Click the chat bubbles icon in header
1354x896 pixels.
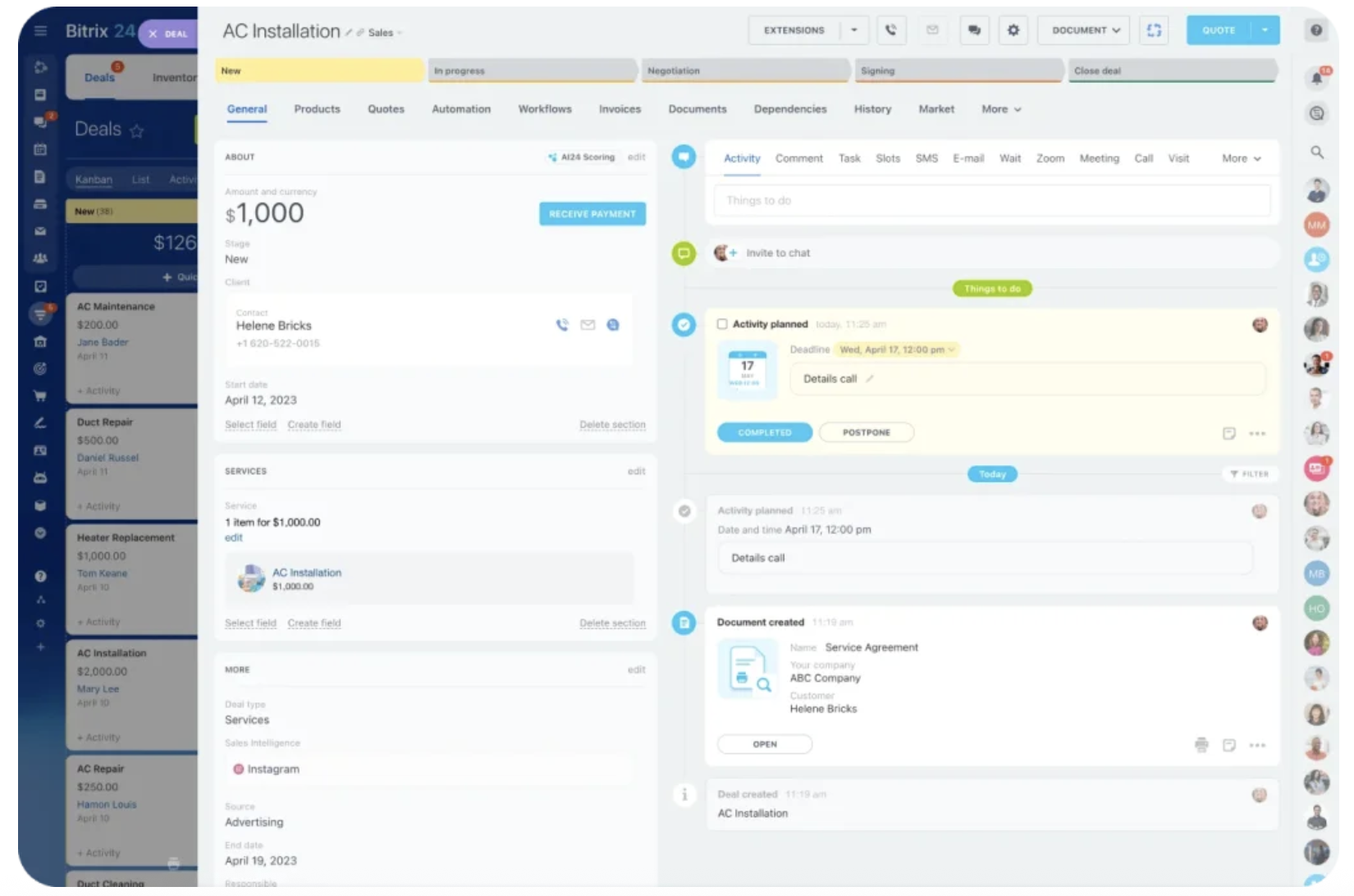click(x=974, y=30)
